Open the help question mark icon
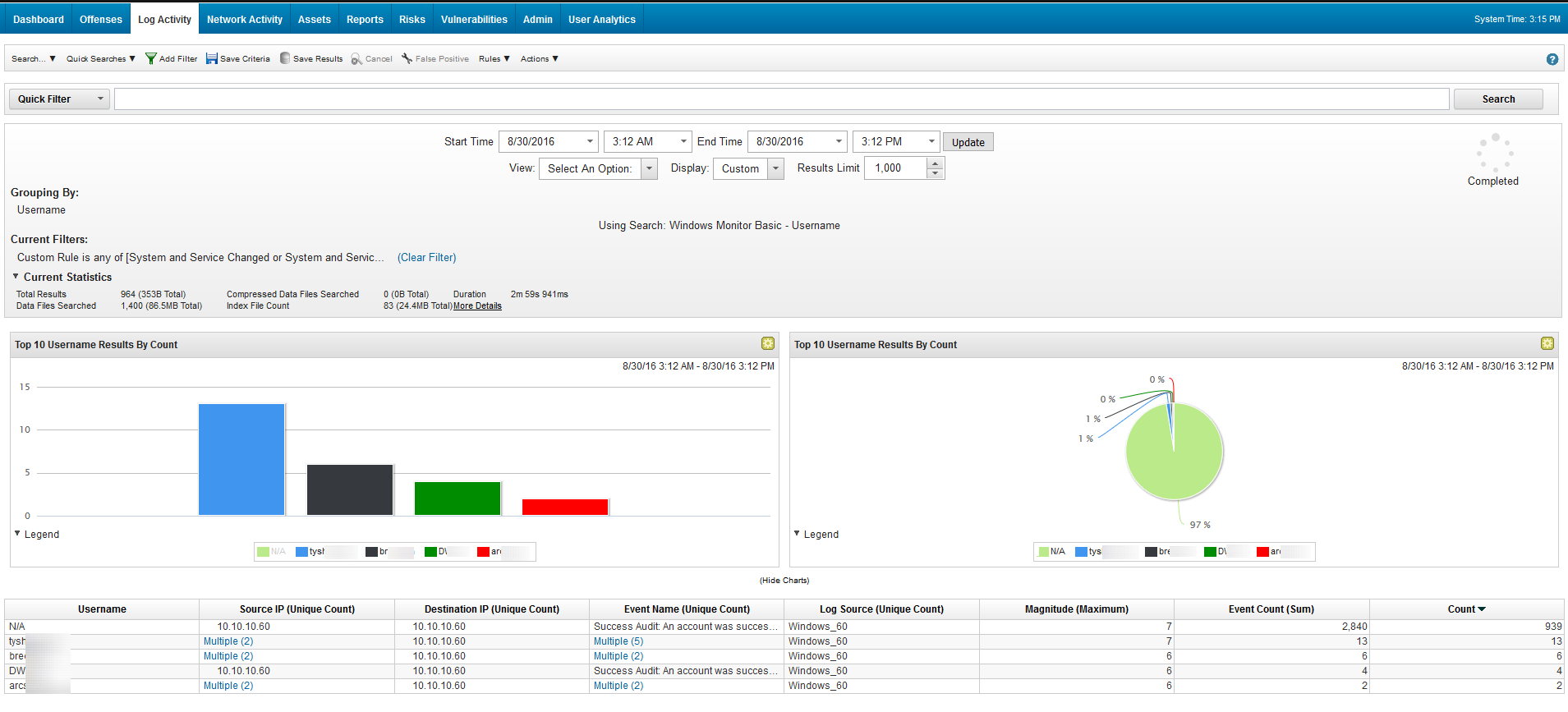The width and height of the screenshot is (1568, 712). (1552, 59)
